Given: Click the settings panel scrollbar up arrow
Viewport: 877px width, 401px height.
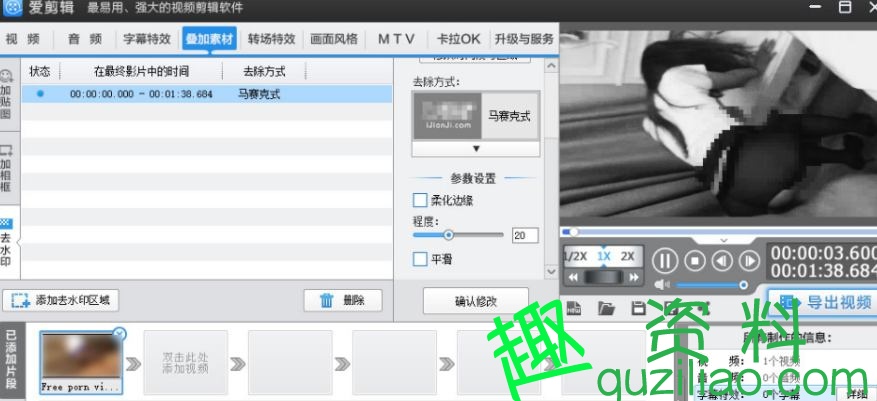Looking at the screenshot, I should [551, 66].
